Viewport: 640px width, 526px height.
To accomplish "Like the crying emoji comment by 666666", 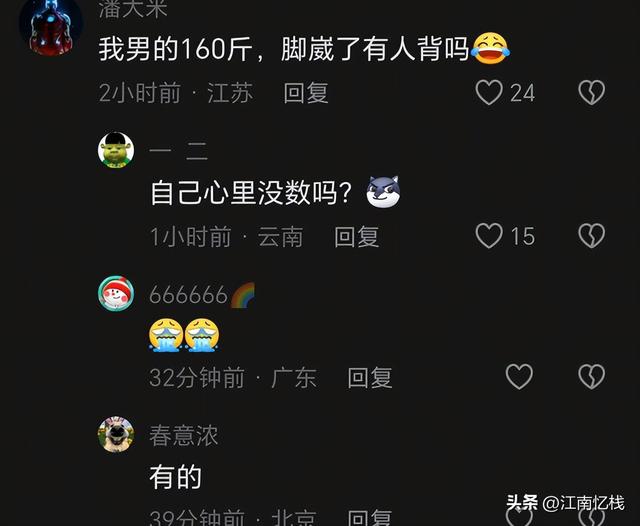I will click(x=519, y=376).
